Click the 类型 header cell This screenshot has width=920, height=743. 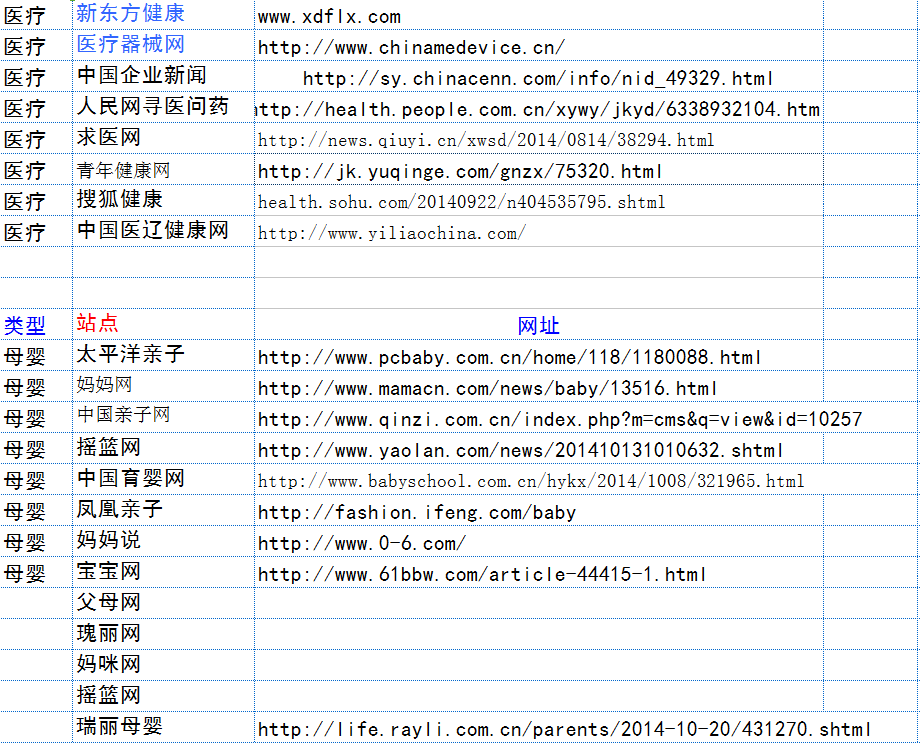36,325
